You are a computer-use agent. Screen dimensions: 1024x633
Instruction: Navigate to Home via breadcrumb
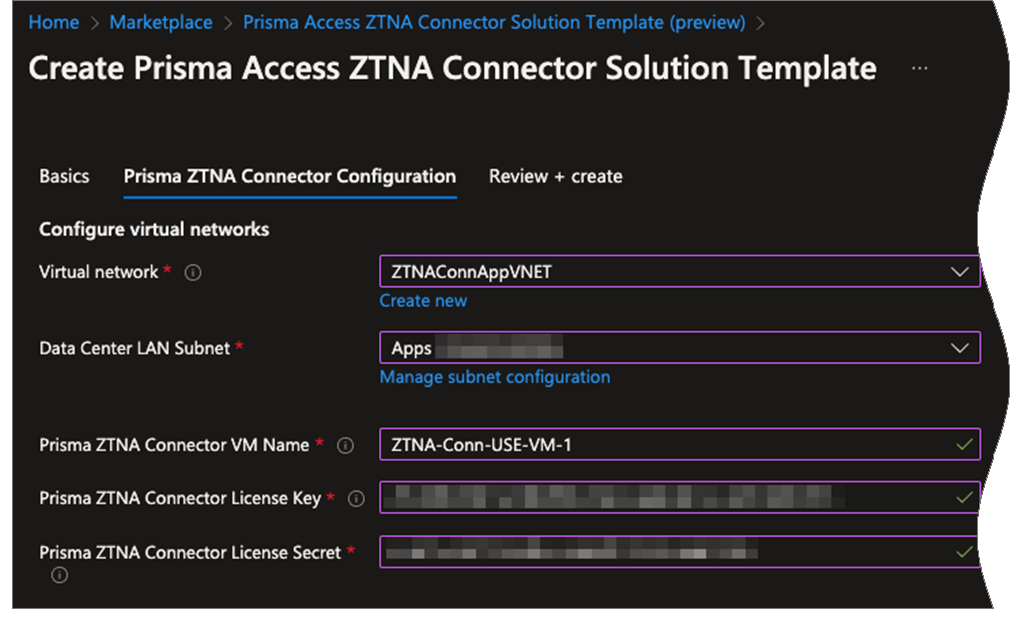tap(53, 22)
